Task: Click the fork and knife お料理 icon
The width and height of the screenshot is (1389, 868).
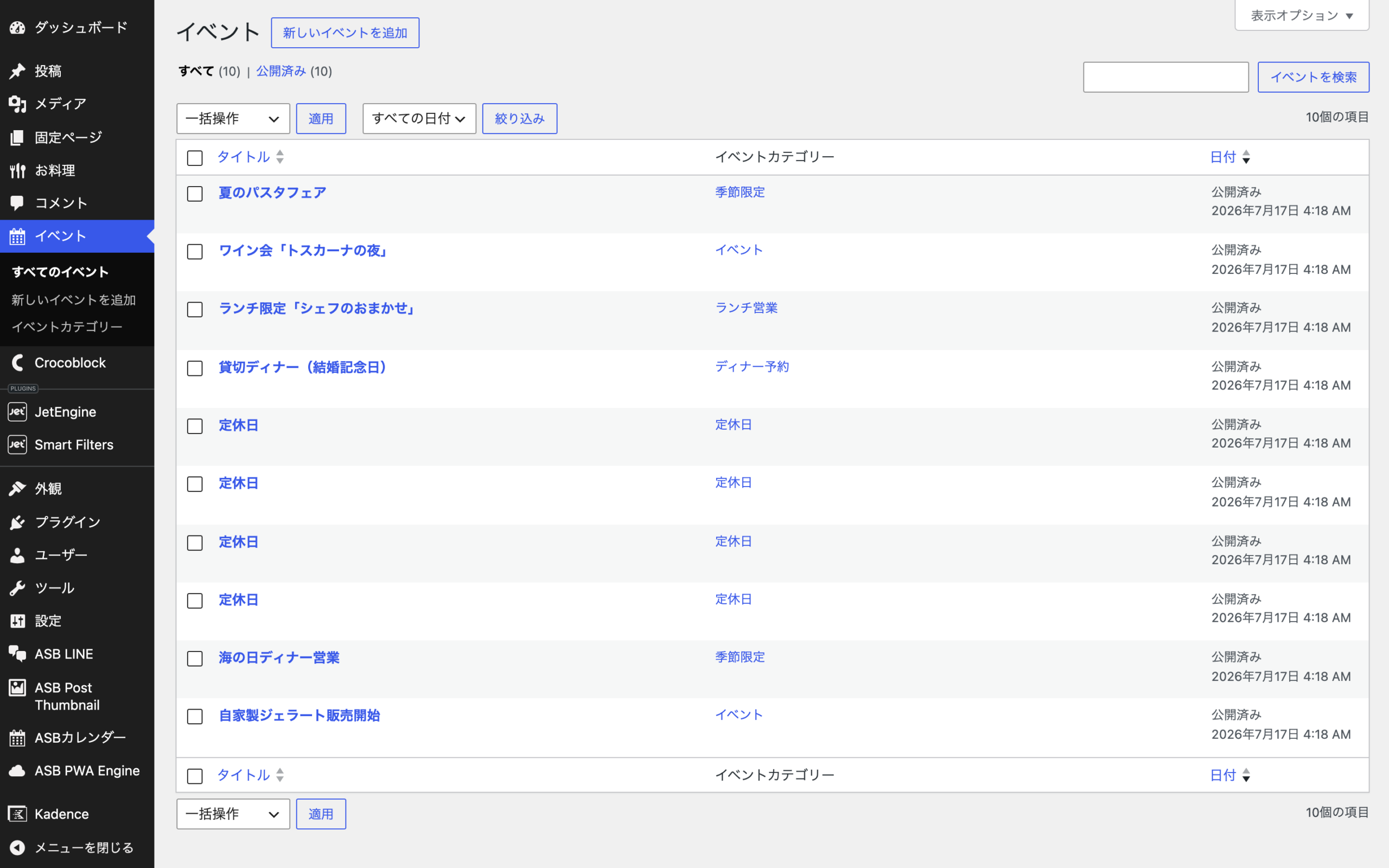Action: pos(17,170)
